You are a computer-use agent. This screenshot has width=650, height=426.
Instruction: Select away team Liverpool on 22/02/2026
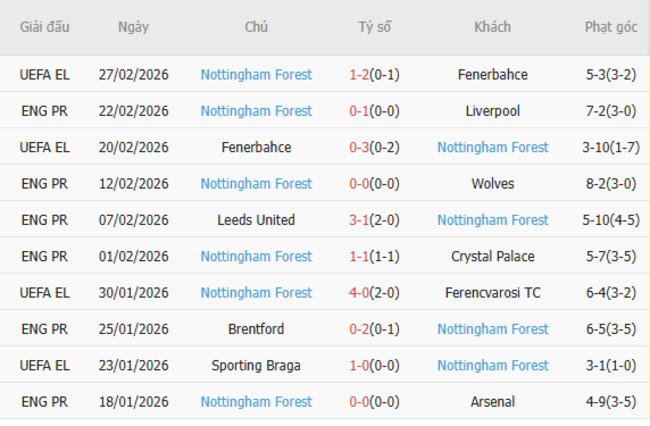coord(492,111)
